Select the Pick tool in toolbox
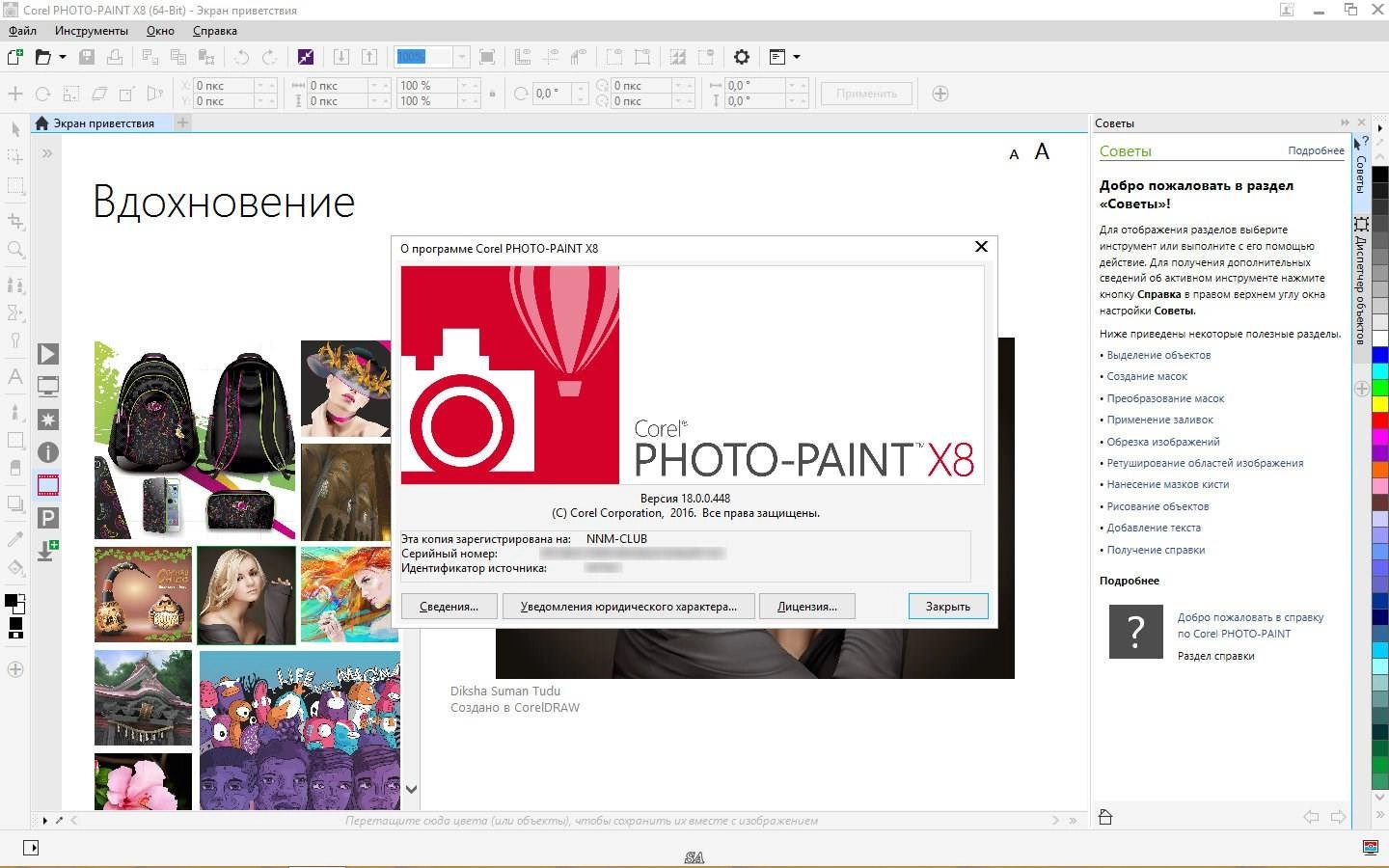The width and height of the screenshot is (1389, 868). tap(15, 129)
